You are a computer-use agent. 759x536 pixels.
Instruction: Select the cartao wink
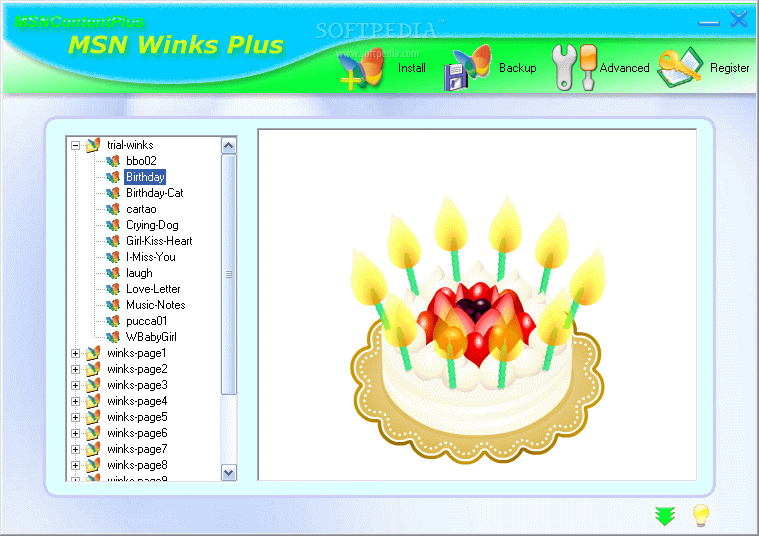pos(141,209)
